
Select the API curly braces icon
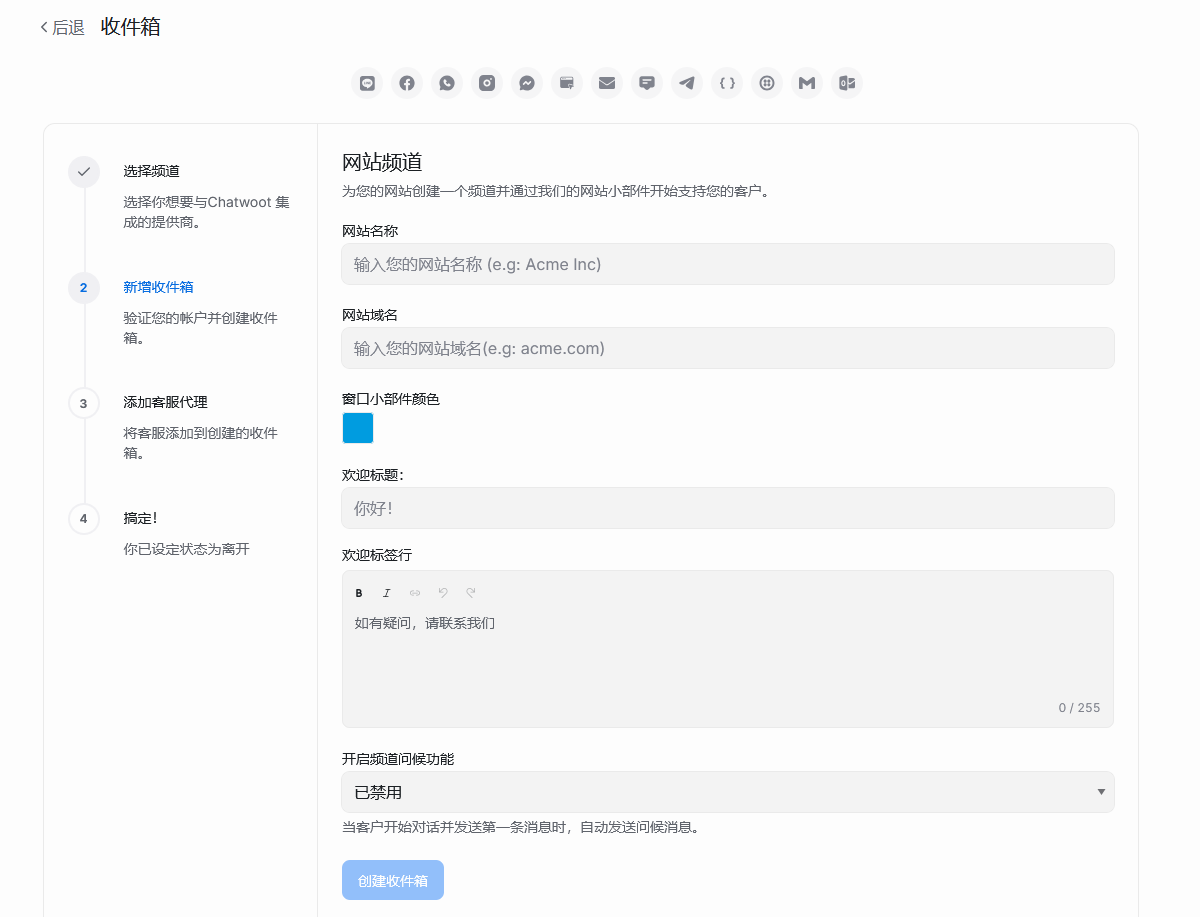click(x=727, y=83)
